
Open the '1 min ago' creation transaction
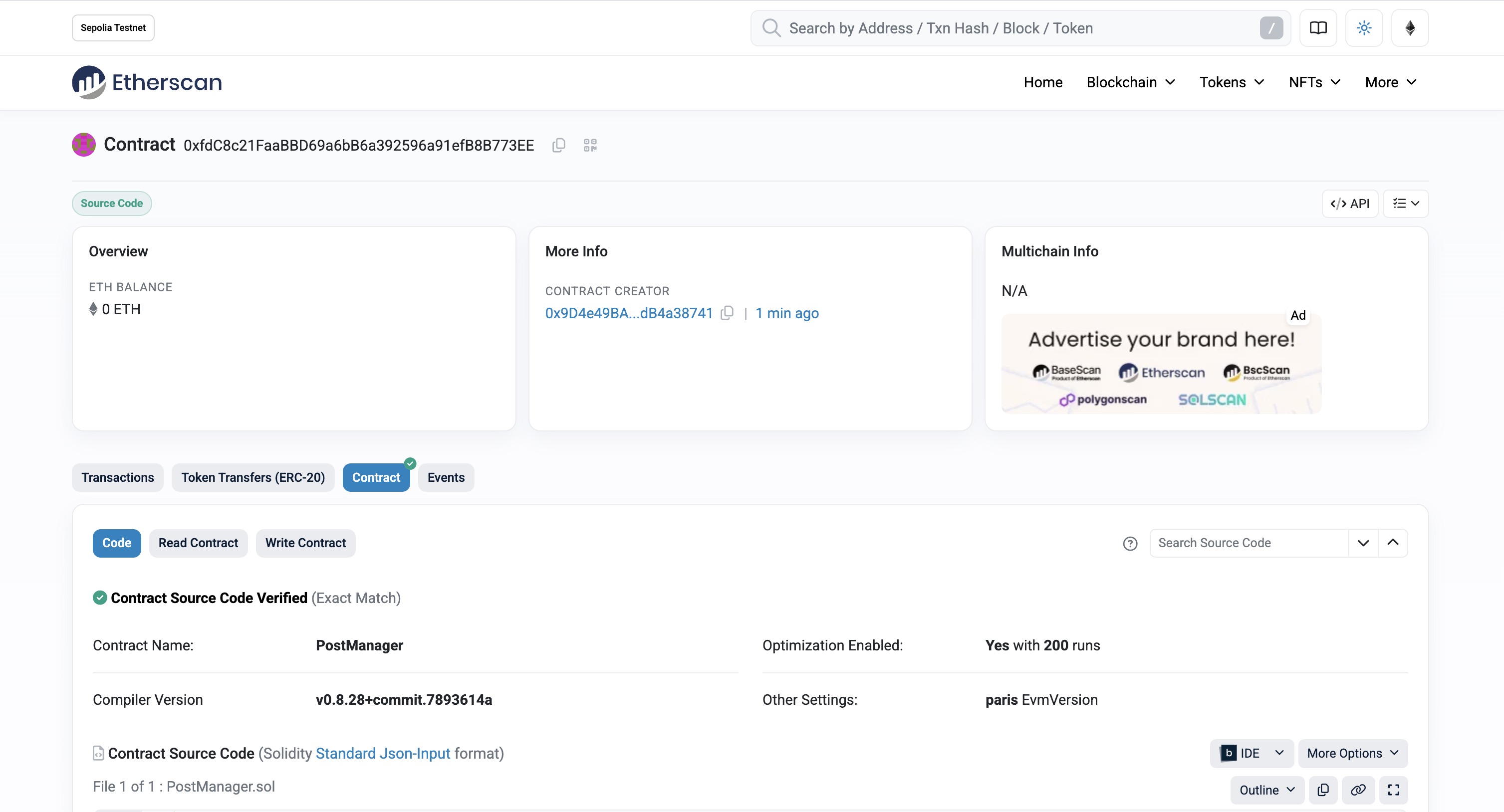(787, 313)
